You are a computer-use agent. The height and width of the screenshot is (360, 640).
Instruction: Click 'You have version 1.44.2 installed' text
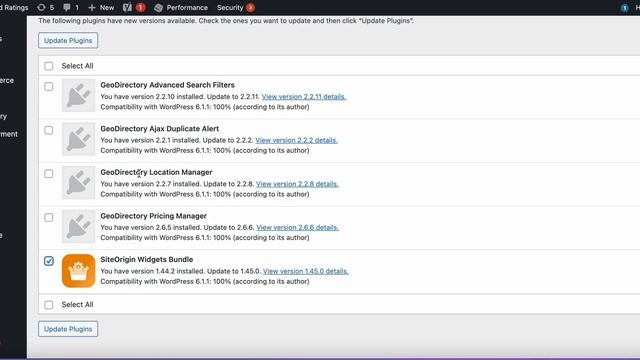coord(153,271)
